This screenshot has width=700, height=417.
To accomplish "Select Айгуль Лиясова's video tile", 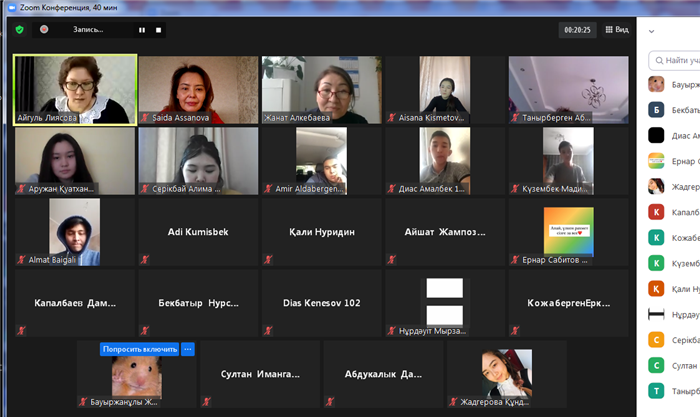I will tap(75, 89).
